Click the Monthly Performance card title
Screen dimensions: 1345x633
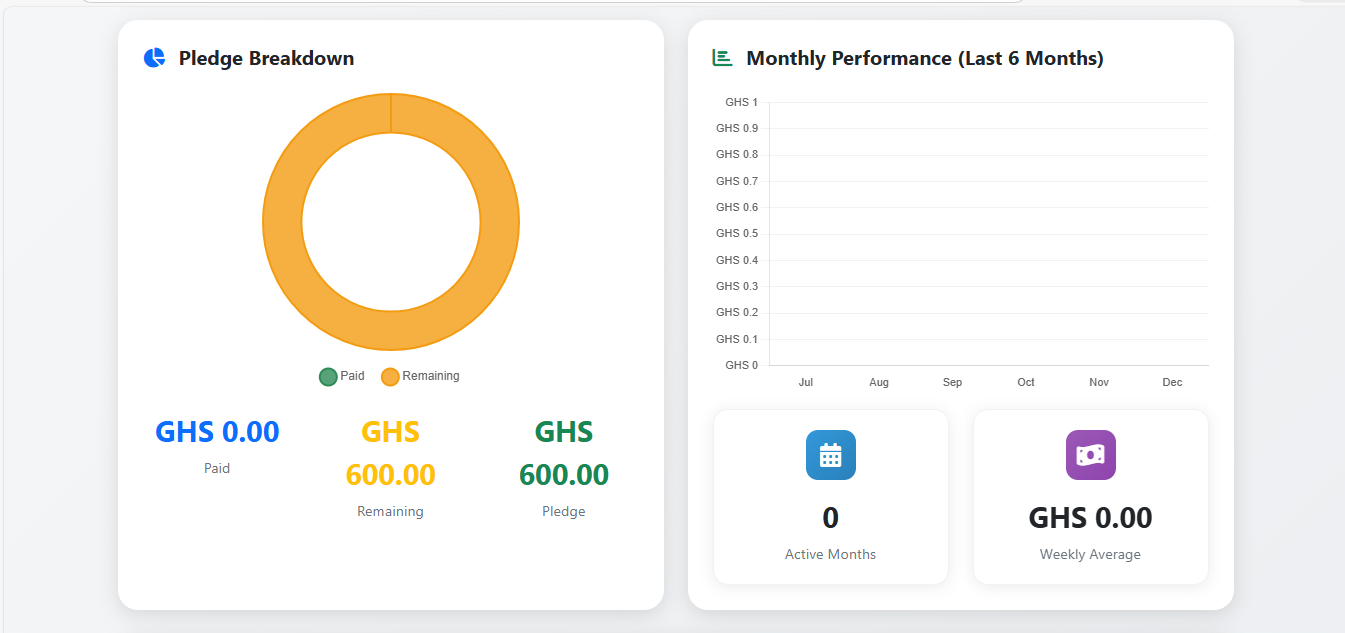click(x=925, y=58)
